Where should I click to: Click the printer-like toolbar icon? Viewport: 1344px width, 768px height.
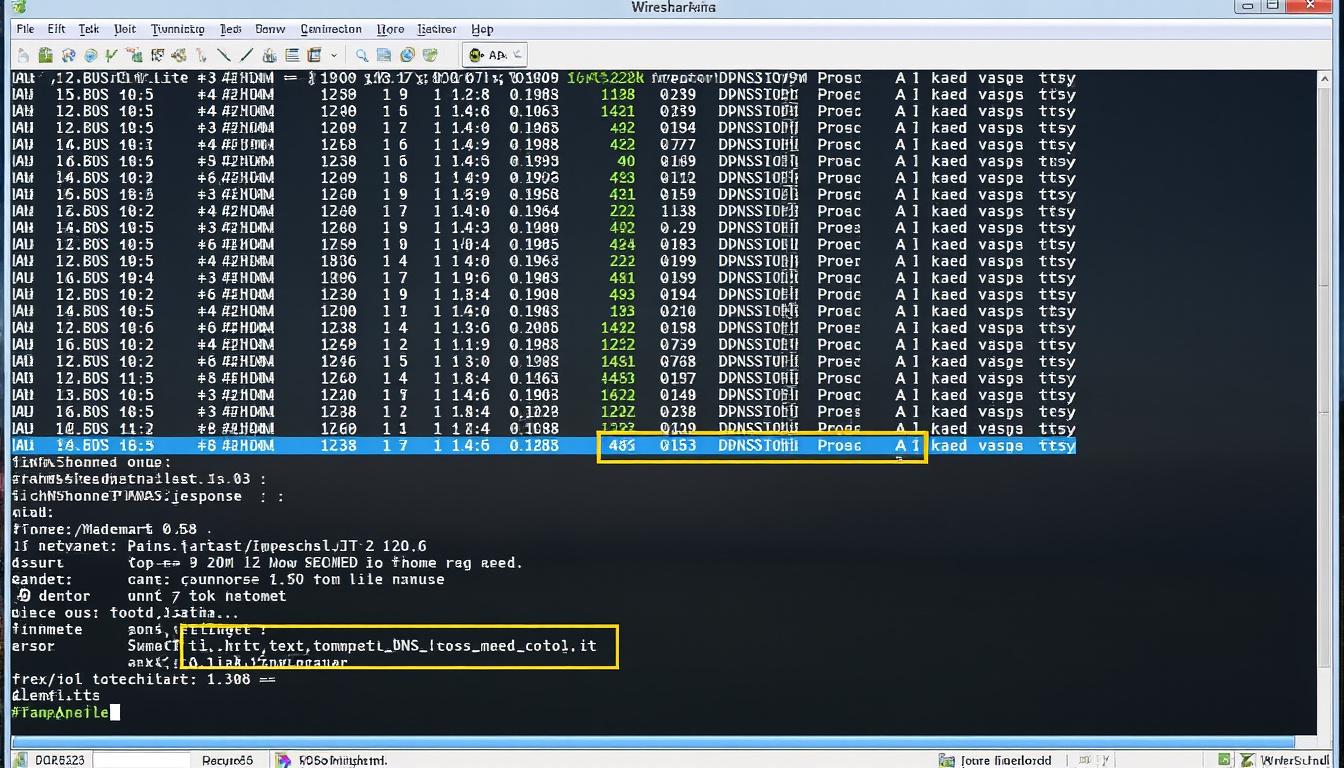[269, 55]
